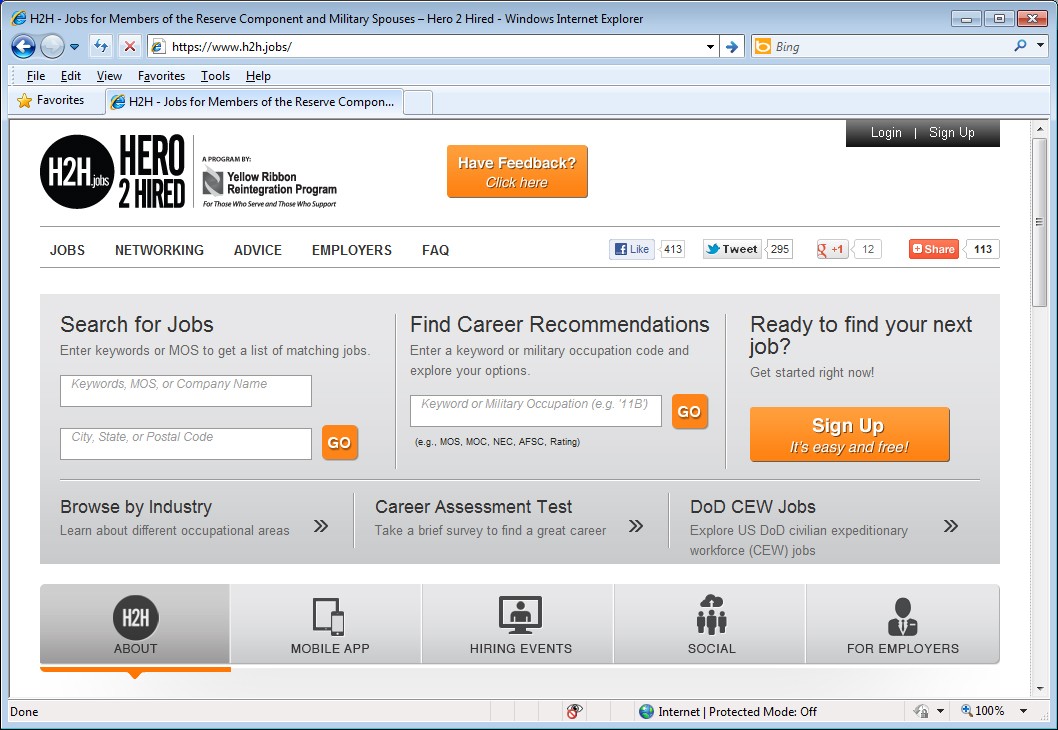Expand Career Assessment Test double arrow

pos(636,526)
